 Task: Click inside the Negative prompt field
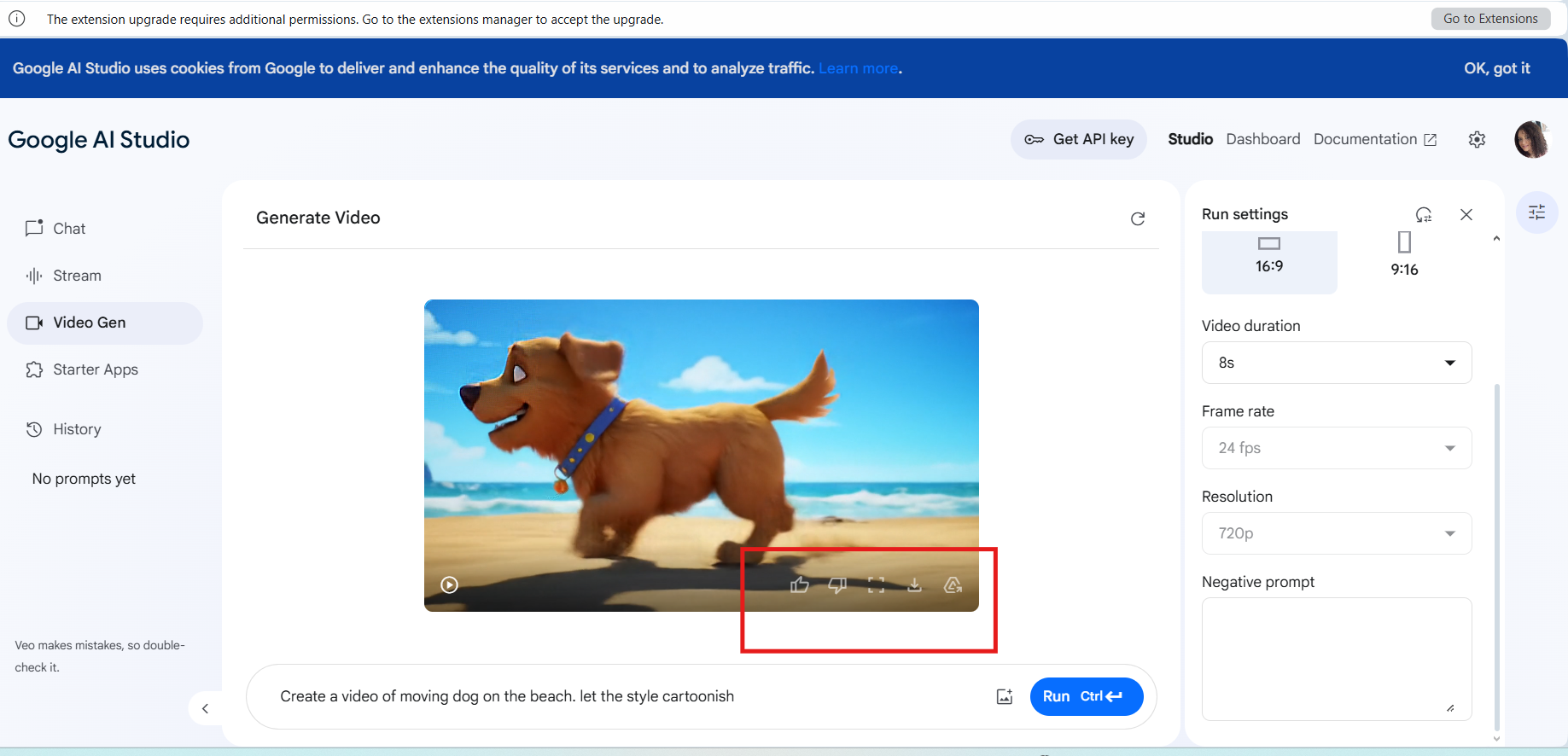pos(1336,658)
